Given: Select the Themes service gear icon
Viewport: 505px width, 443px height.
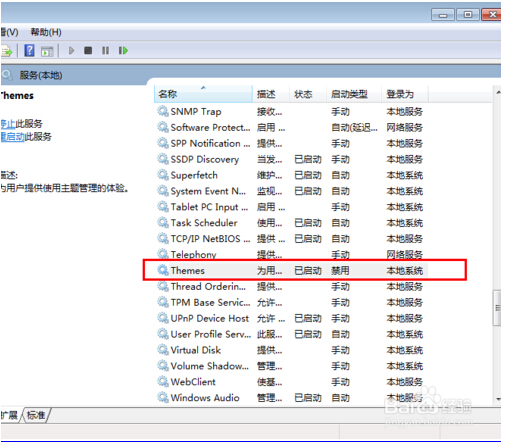Looking at the screenshot, I should pos(163,270).
